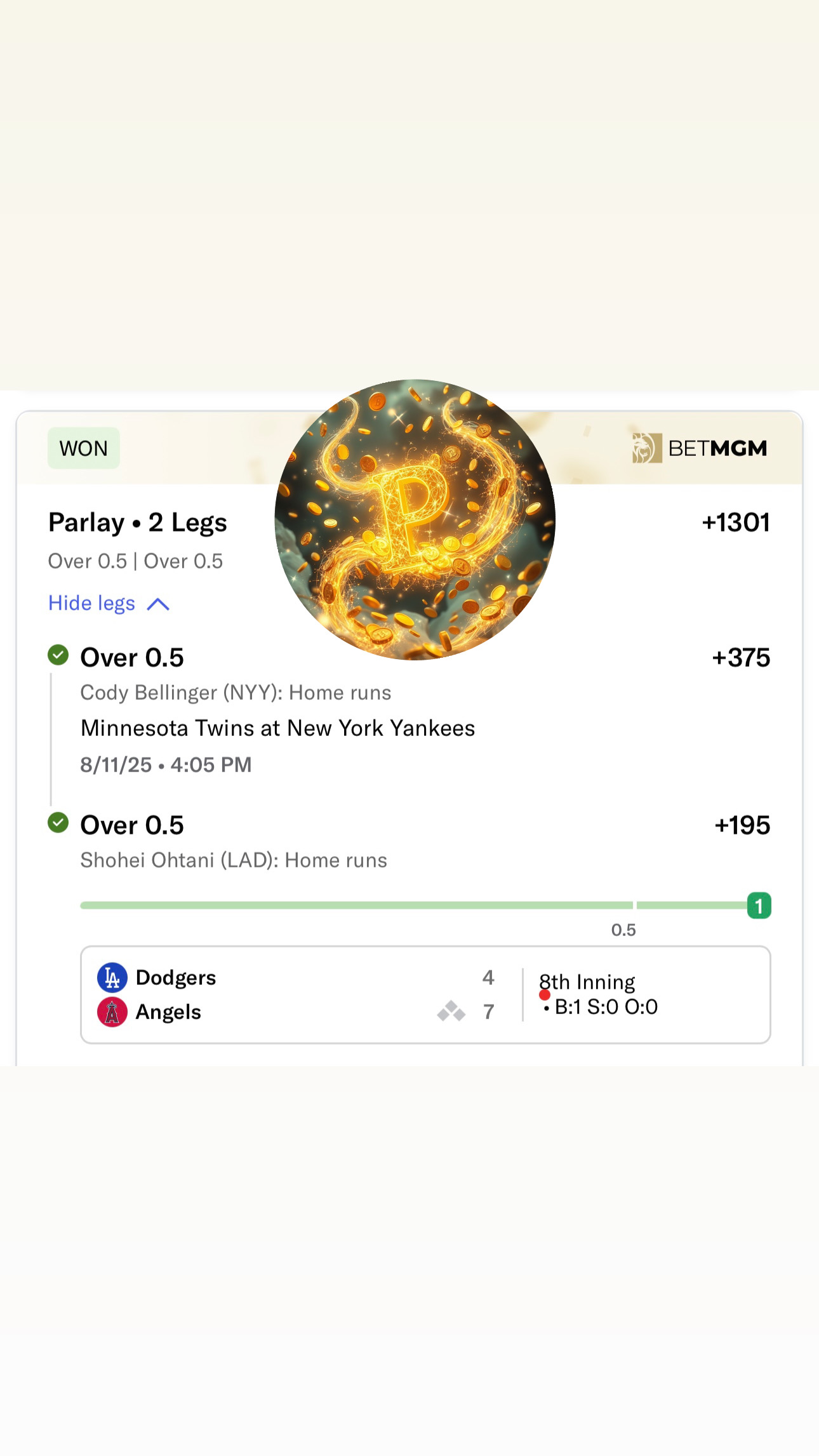
Task: Tap the golden P coin avatar
Action: click(x=415, y=519)
